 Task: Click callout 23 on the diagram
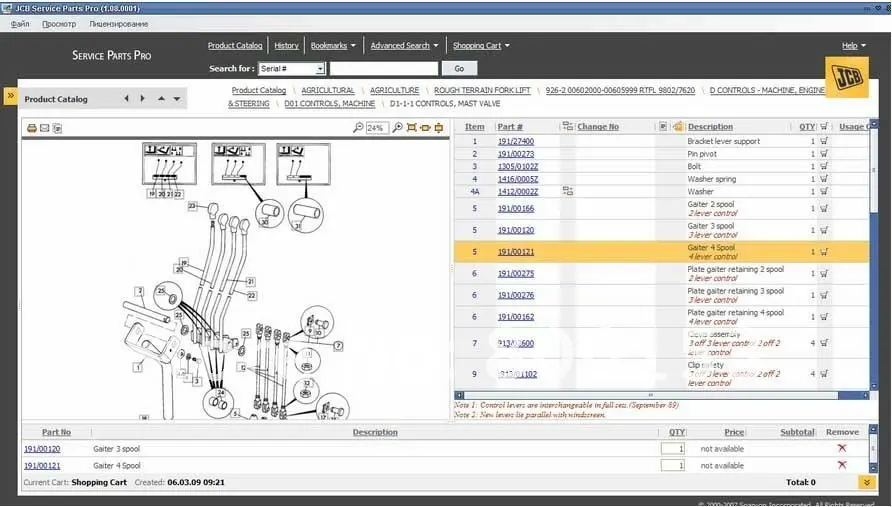[x=192, y=206]
